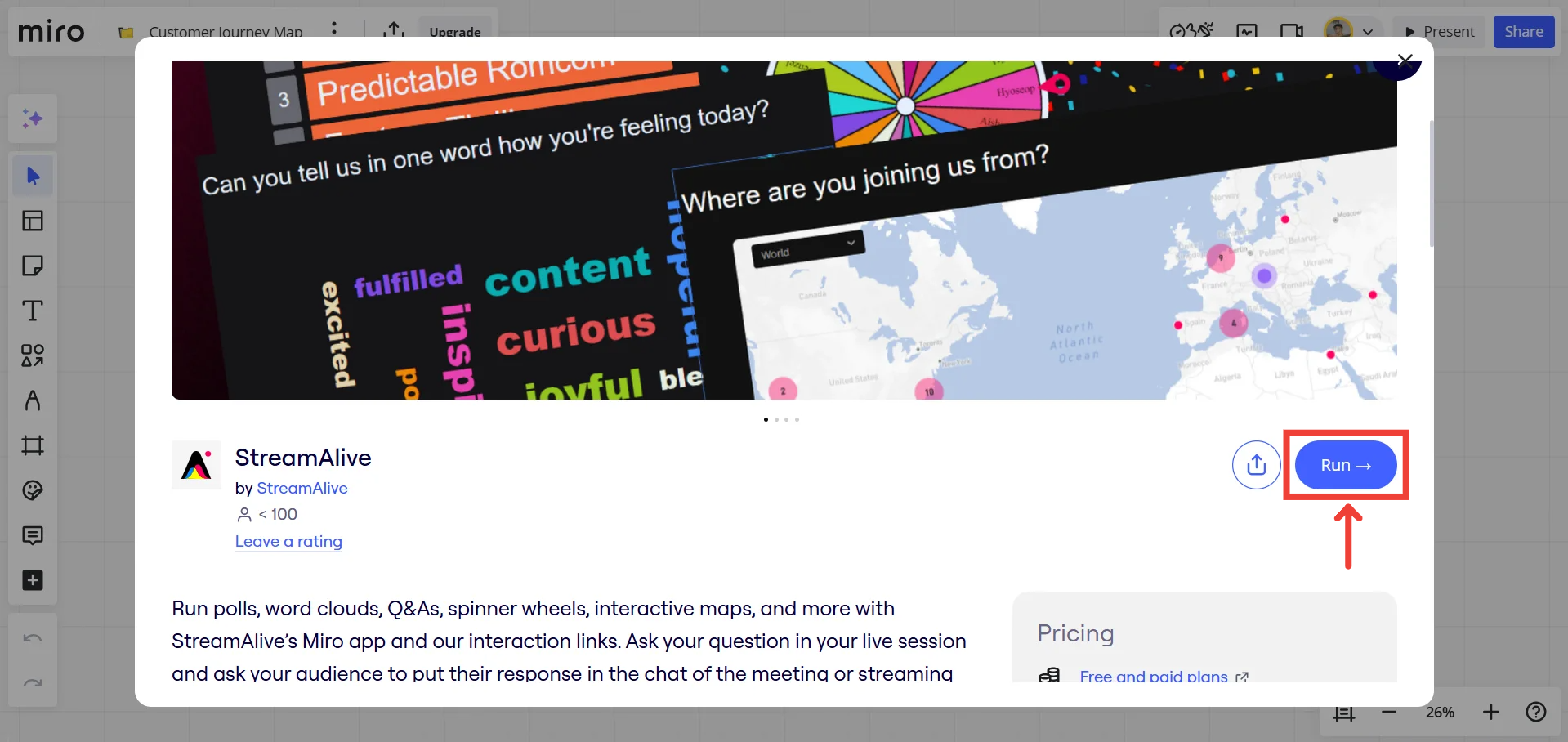This screenshot has width=1568, height=742.
Task: Export the board using upload icon
Action: pos(394,30)
